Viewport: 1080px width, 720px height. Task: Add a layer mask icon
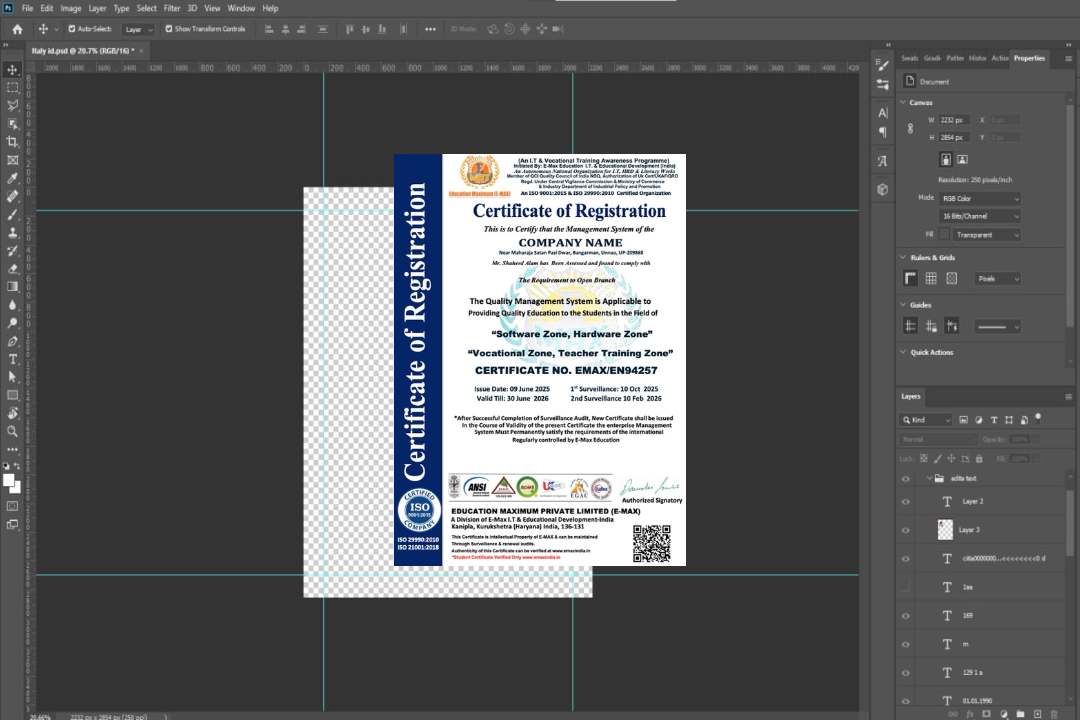click(986, 714)
